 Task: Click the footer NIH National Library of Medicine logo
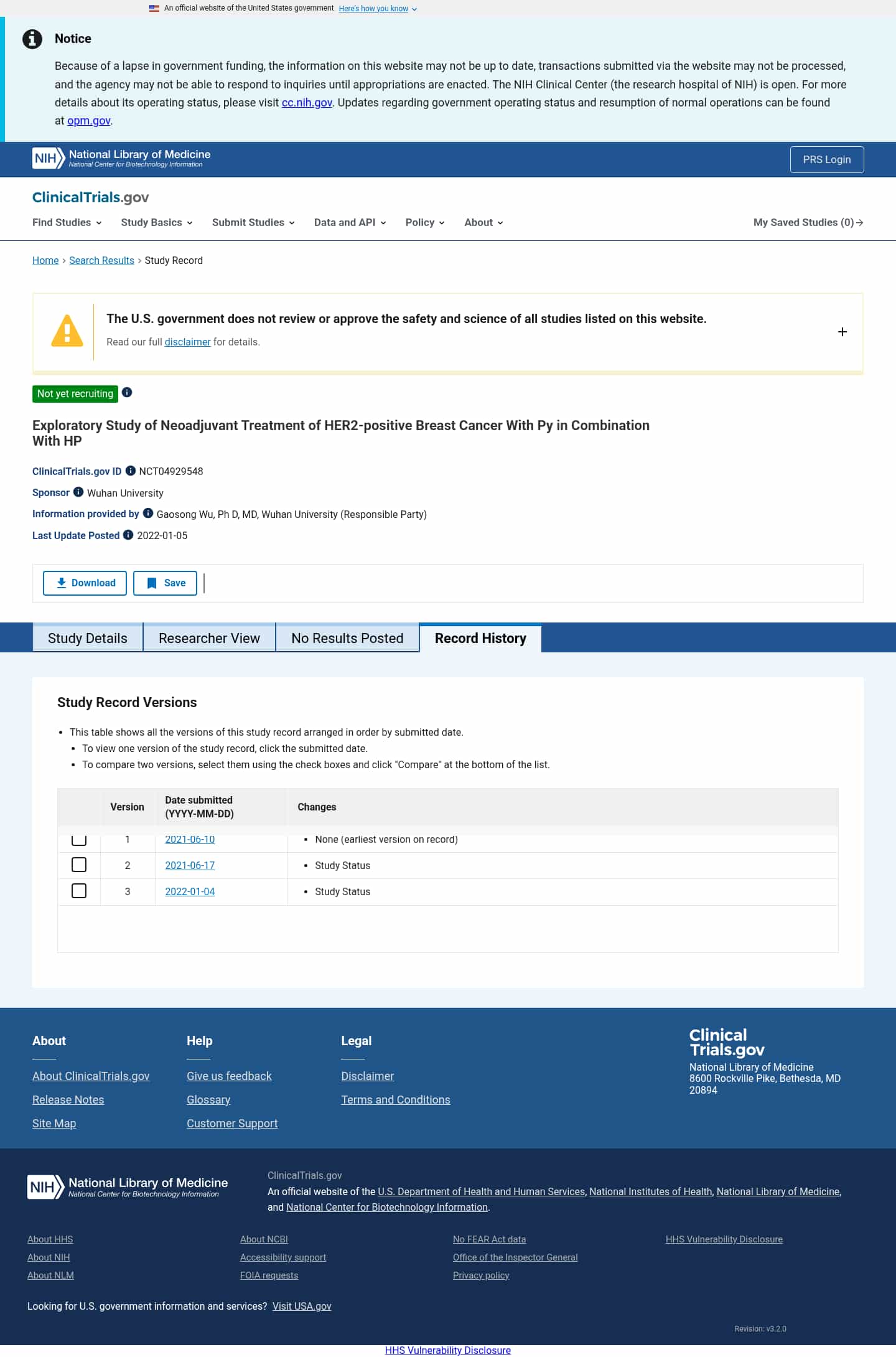pyautogui.click(x=128, y=1186)
